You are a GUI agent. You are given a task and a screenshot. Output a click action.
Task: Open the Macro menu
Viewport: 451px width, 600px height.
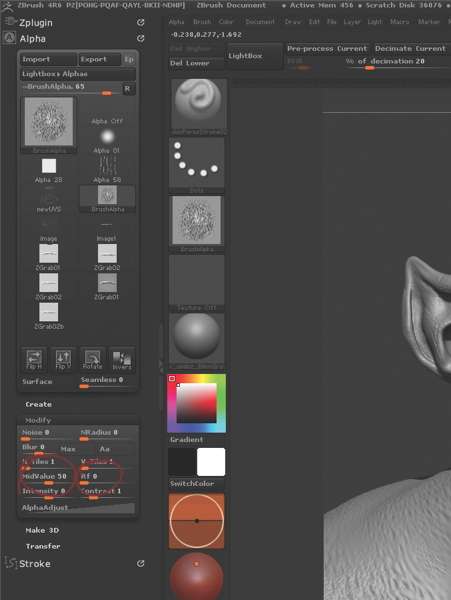click(400, 22)
